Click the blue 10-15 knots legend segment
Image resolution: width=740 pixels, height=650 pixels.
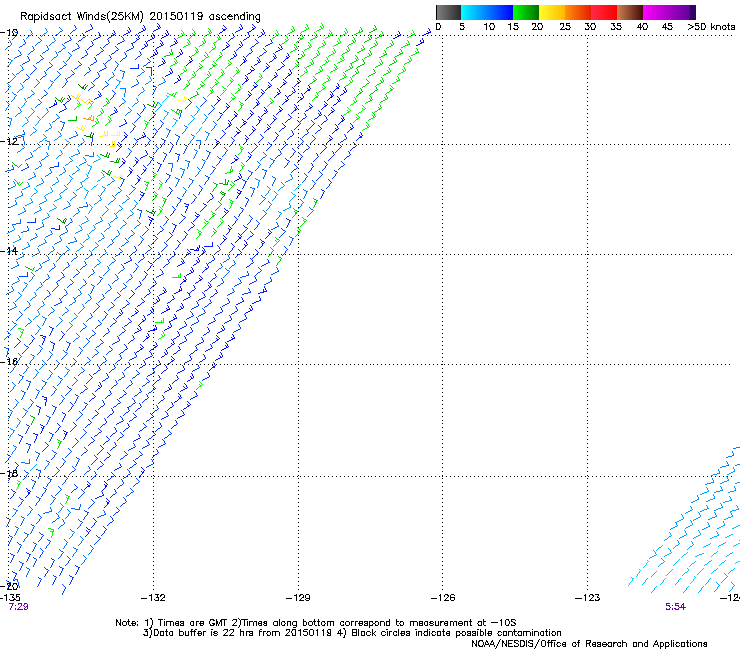click(500, 12)
